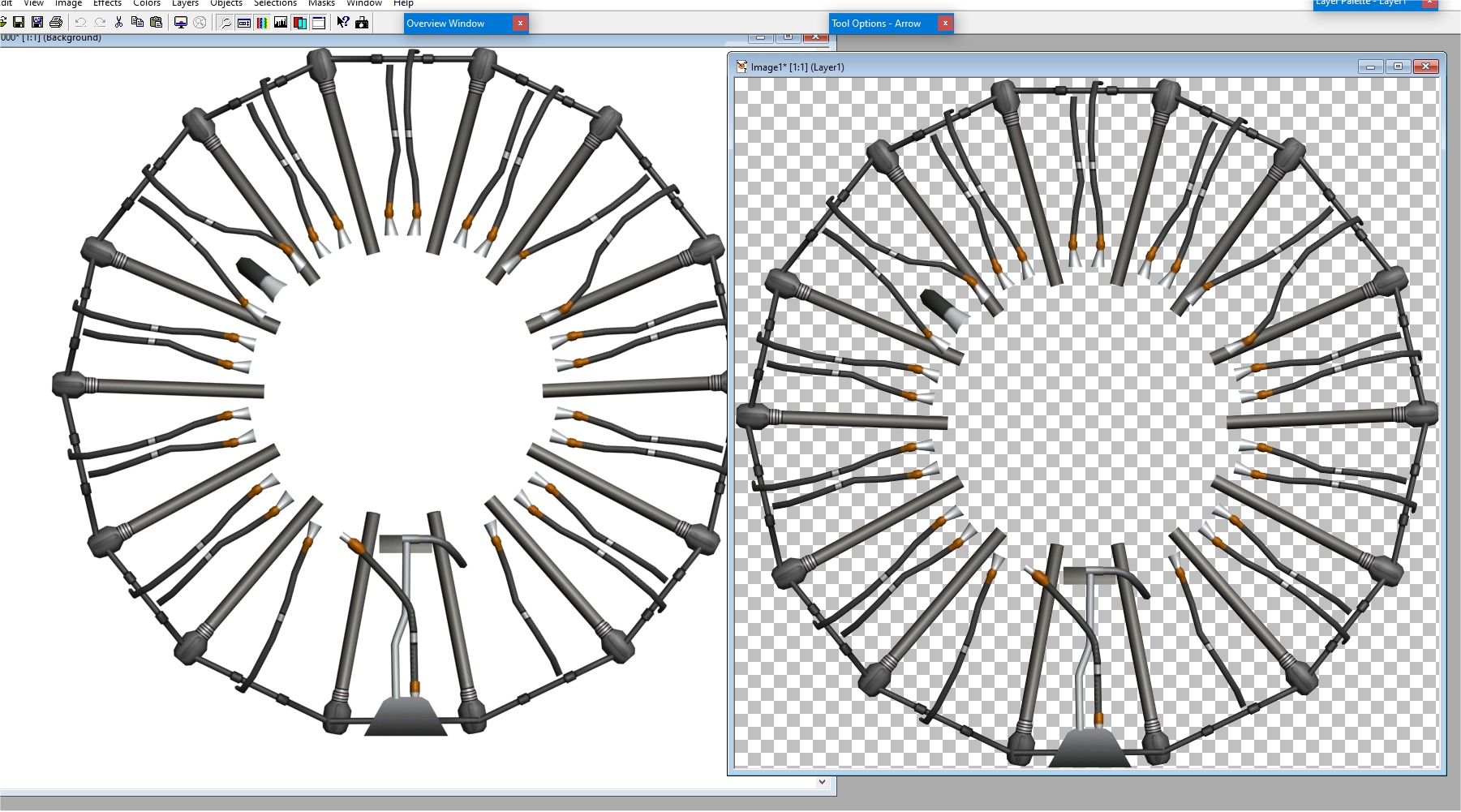Click the Save floppy disk icon
1461x812 pixels.
click(19, 23)
